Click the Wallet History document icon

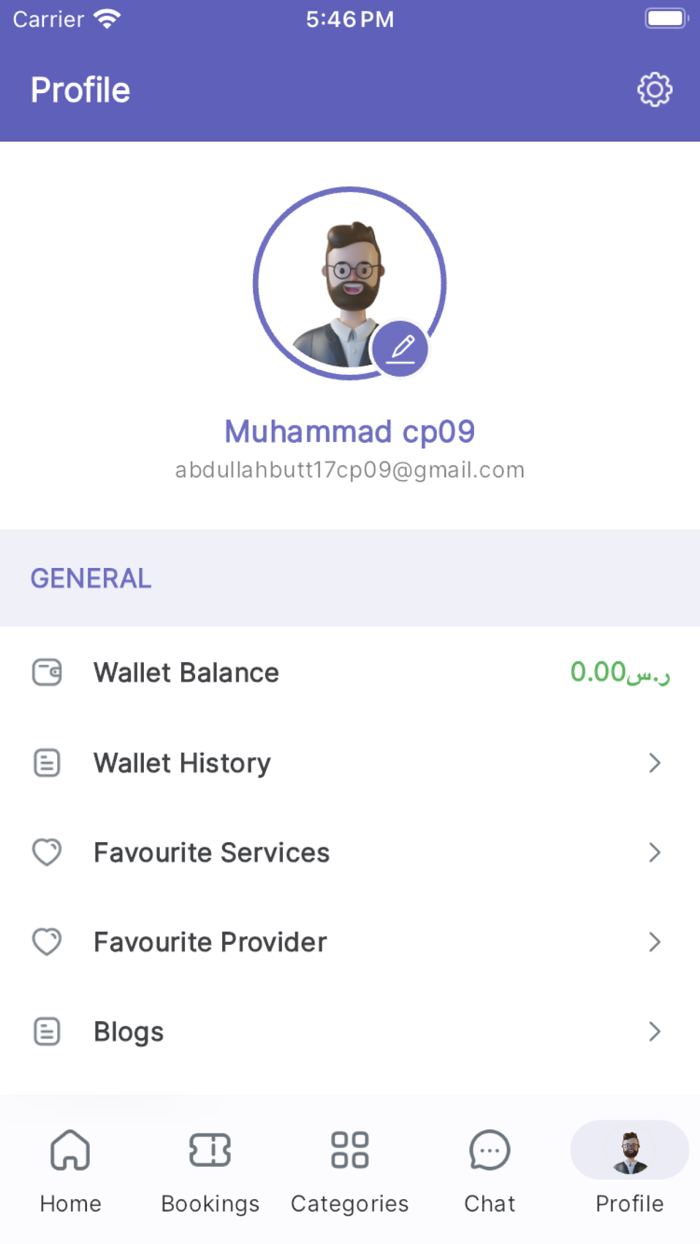pyautogui.click(x=47, y=762)
